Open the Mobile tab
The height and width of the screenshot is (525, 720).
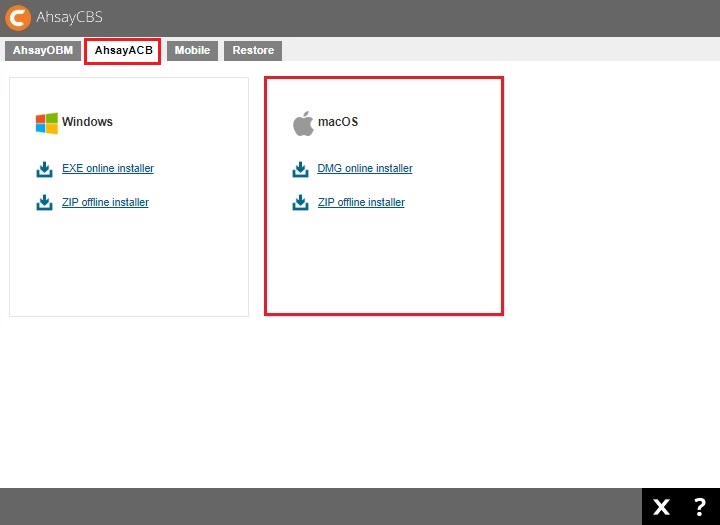pos(192,50)
